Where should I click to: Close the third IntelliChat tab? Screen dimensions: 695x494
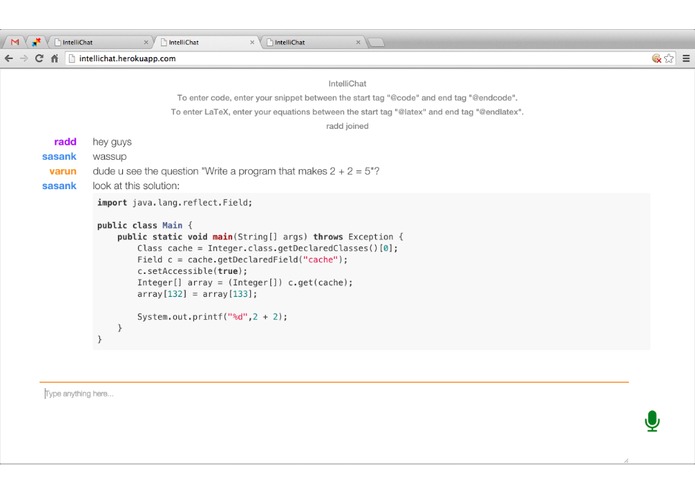(x=358, y=42)
